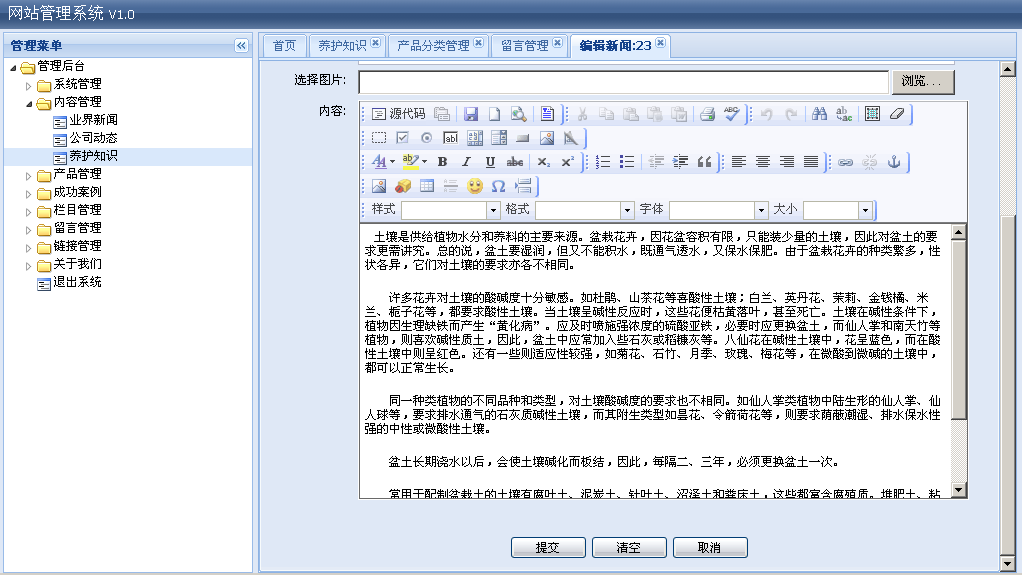
Task: Expand the 产品管理 tree folder
Action: click(30, 174)
